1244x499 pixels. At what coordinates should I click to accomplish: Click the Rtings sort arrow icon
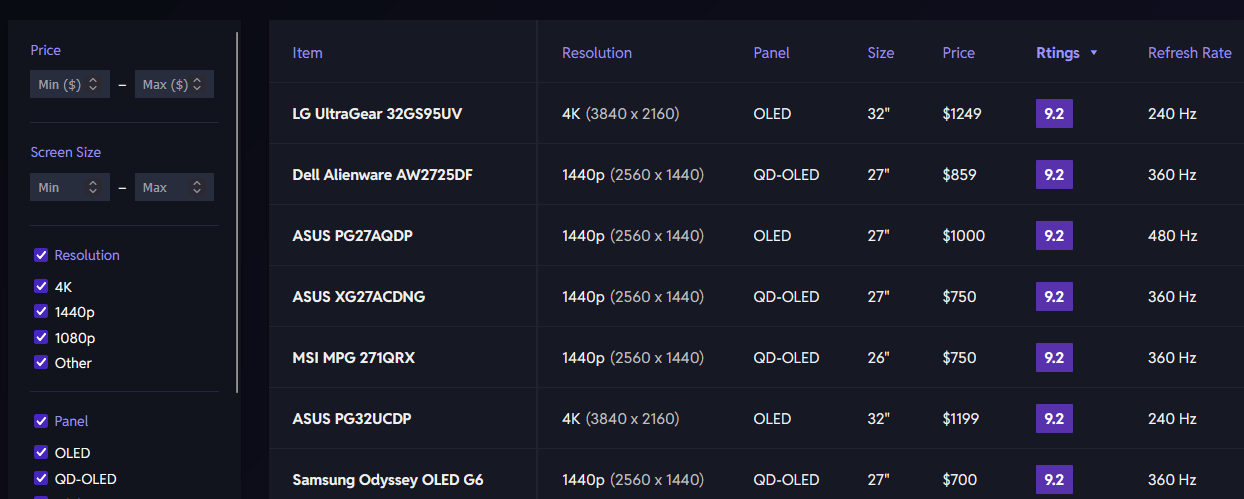(1094, 53)
